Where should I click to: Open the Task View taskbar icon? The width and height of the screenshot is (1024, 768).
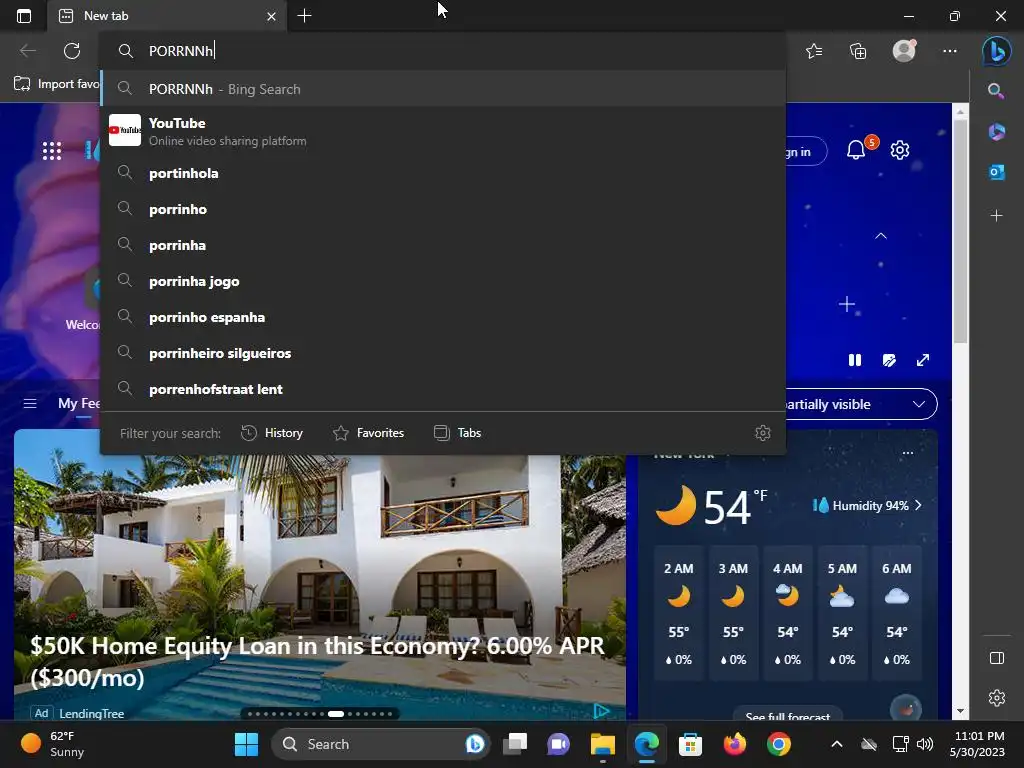click(x=515, y=744)
